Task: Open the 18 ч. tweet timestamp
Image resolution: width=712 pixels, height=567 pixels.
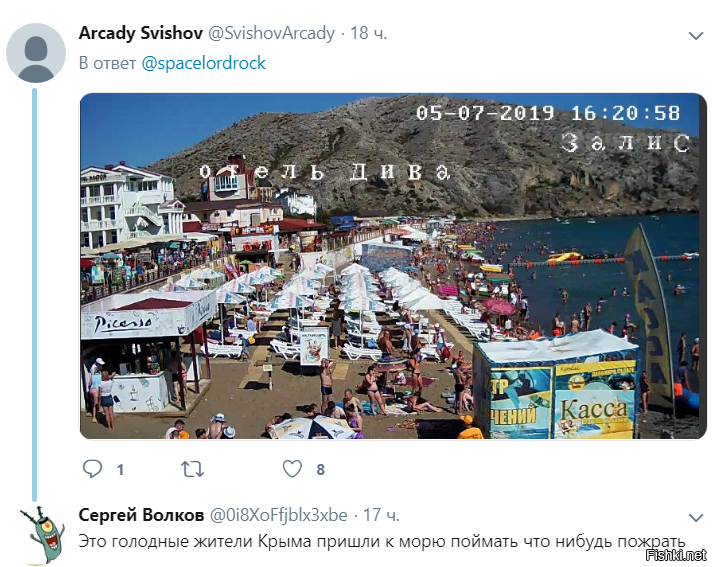Action: click(x=368, y=33)
